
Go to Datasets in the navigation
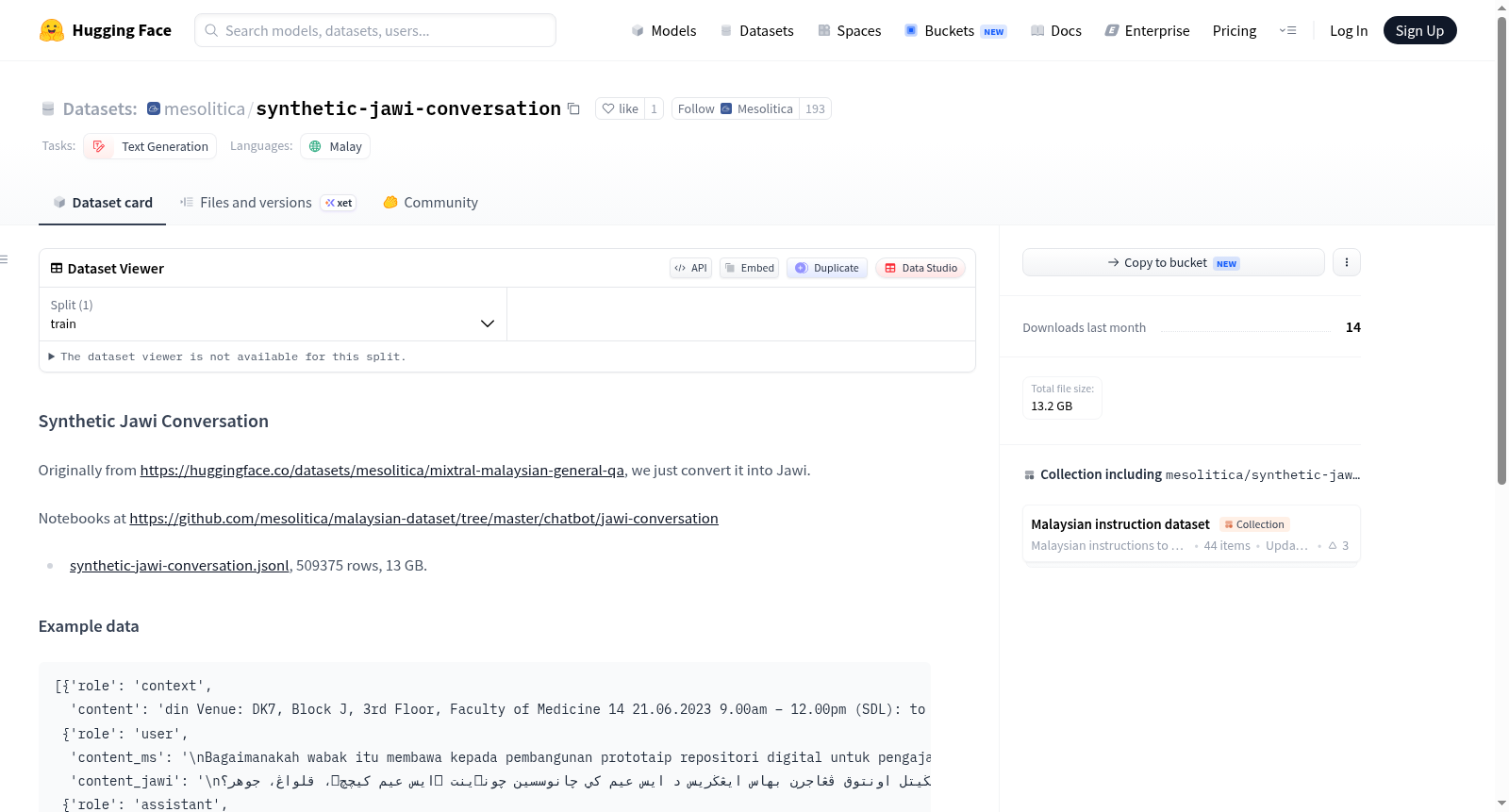click(x=757, y=30)
